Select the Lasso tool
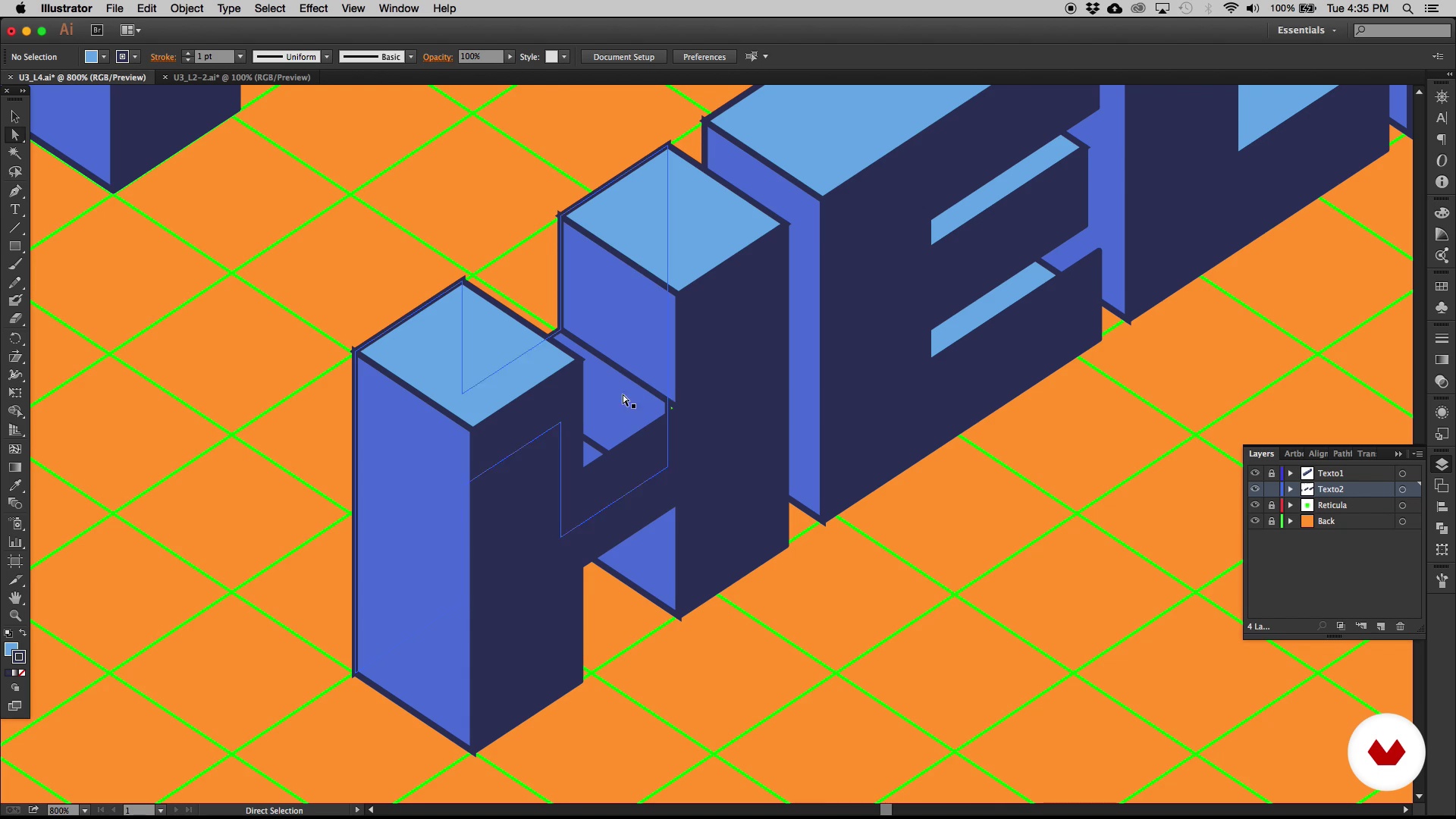The width and height of the screenshot is (1456, 819). coord(15,172)
